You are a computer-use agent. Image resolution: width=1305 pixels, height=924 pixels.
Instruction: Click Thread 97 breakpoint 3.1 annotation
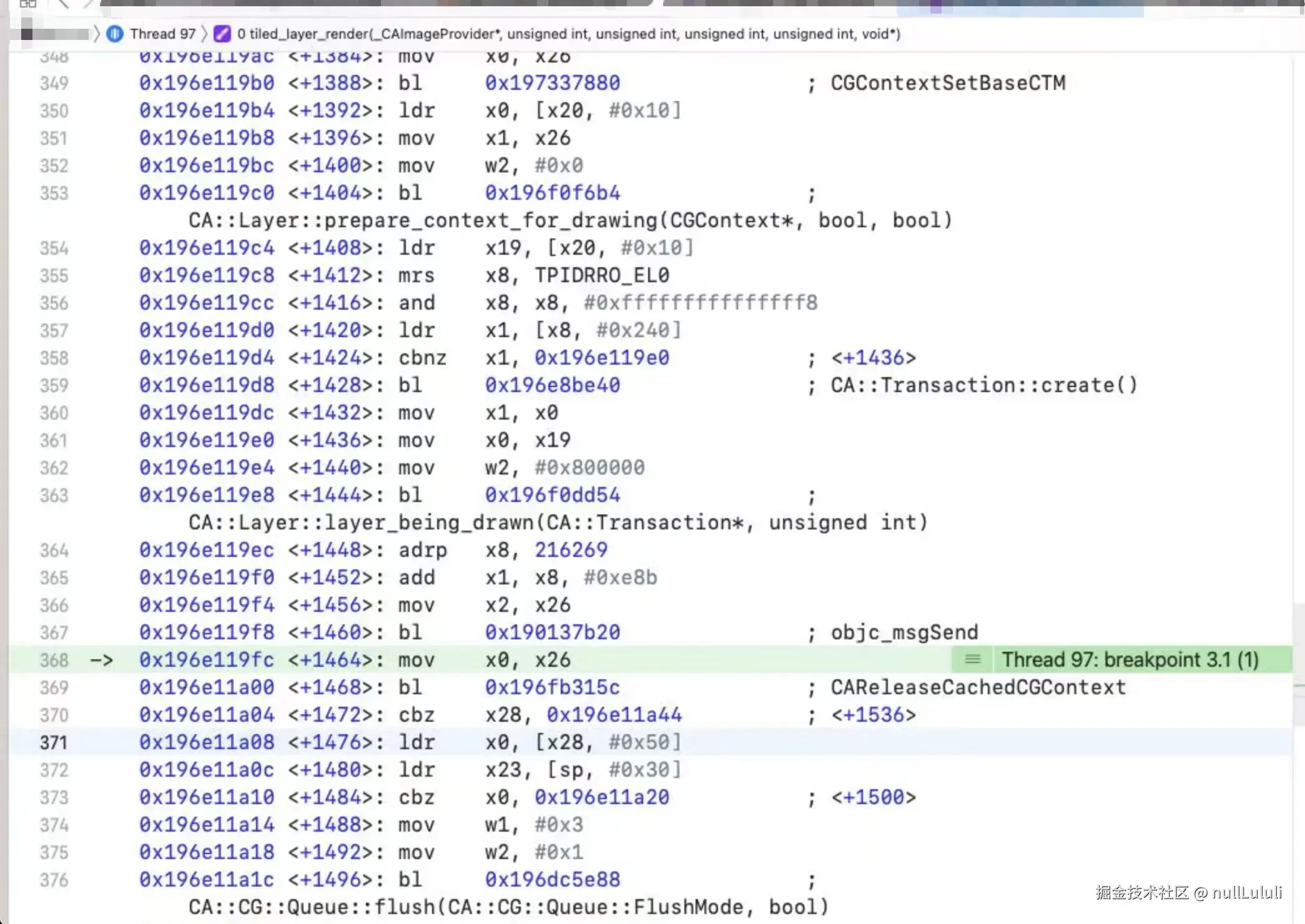(x=1130, y=659)
